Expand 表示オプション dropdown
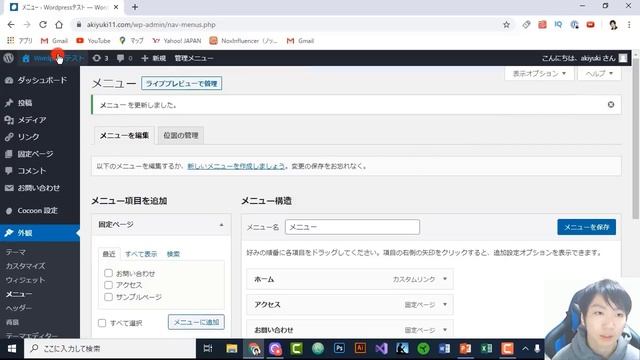 click(539, 73)
